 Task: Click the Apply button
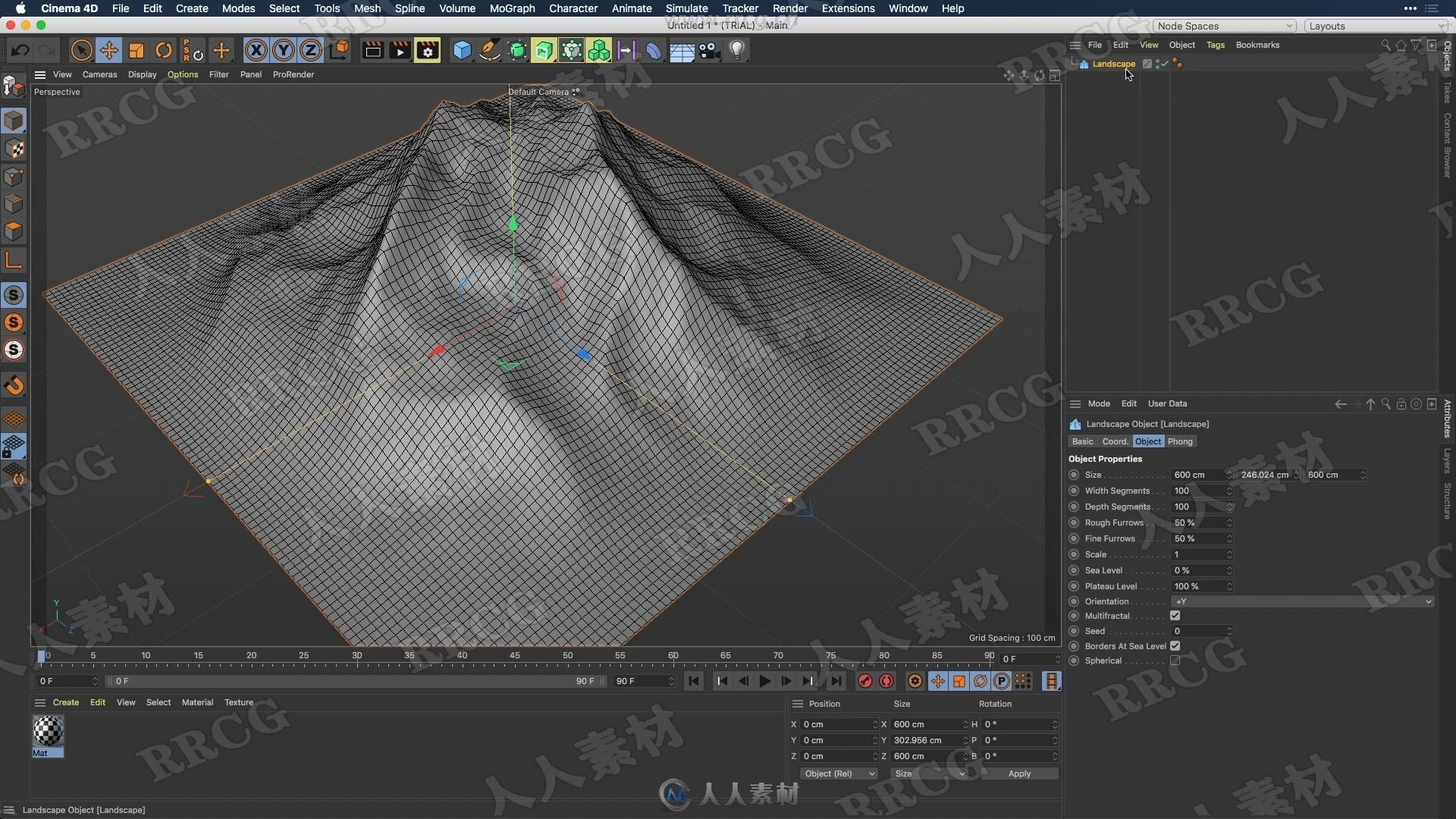1019,773
